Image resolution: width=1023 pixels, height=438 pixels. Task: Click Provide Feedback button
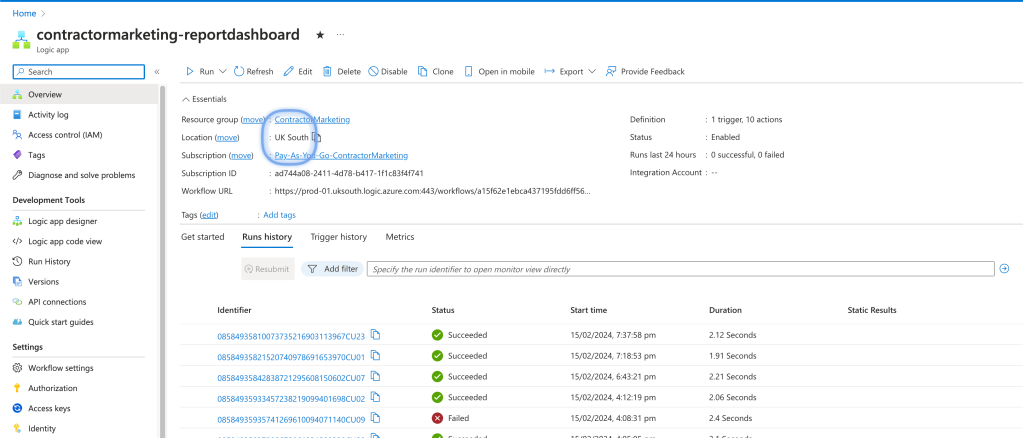(645, 72)
